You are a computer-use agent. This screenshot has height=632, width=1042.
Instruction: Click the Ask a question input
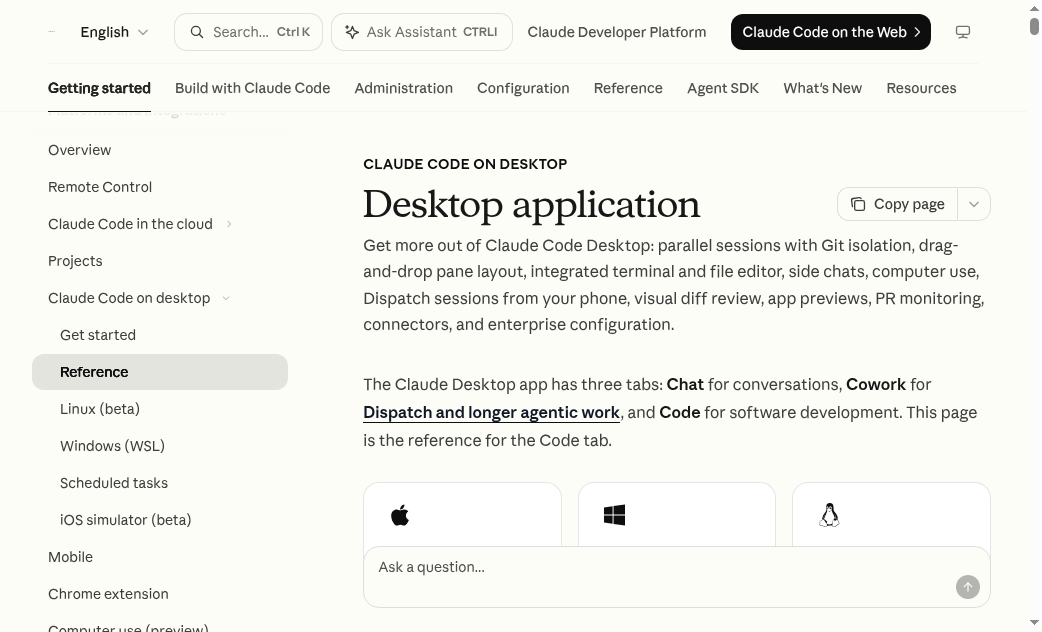677,577
